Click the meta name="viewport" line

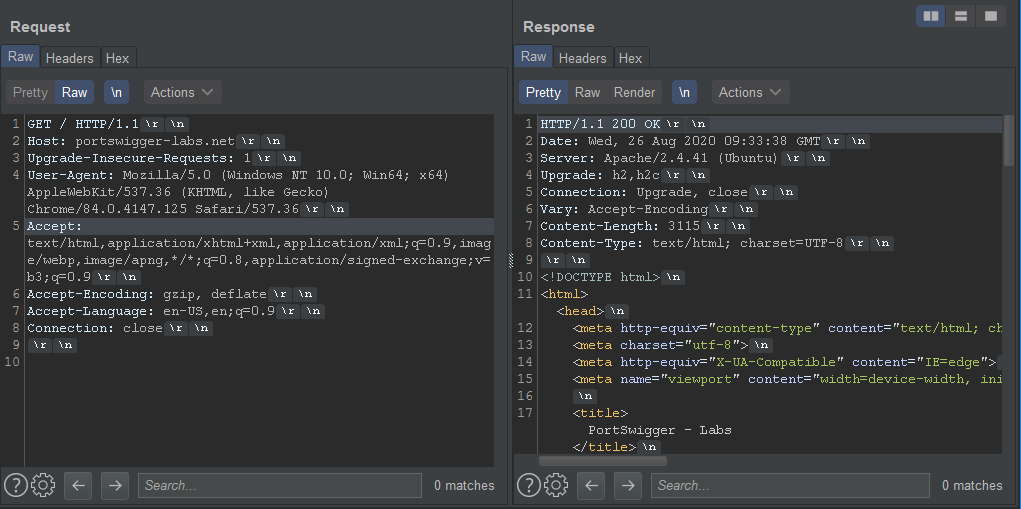(787, 379)
